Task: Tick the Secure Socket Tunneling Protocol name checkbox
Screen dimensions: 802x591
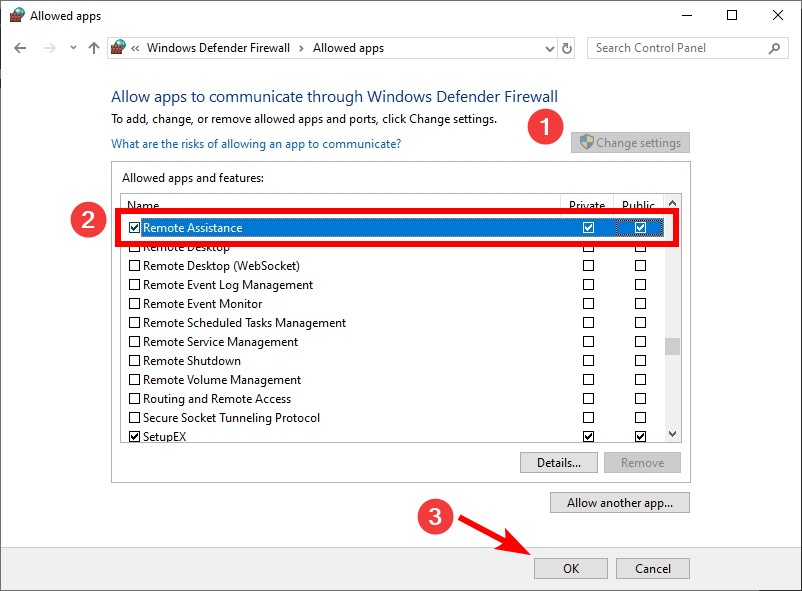Action: pos(135,418)
